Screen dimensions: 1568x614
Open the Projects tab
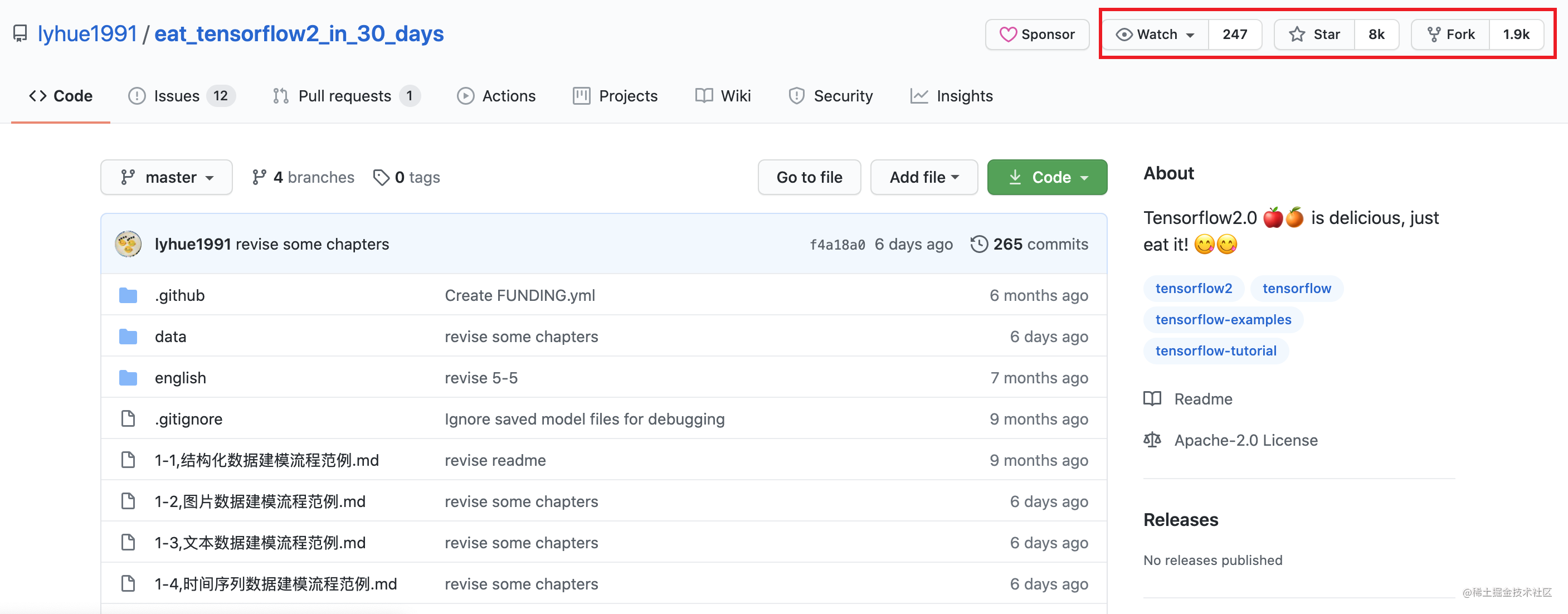pyautogui.click(x=615, y=96)
